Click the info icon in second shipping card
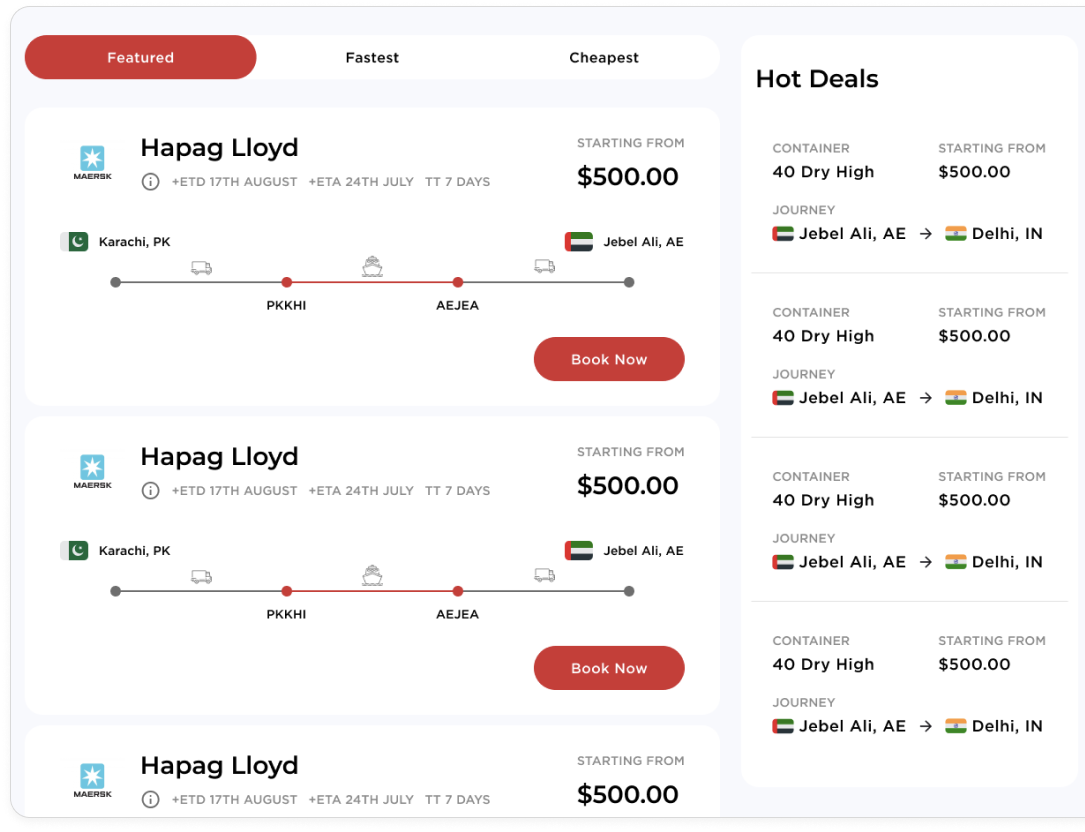This screenshot has height=832, width=1085. [x=150, y=491]
